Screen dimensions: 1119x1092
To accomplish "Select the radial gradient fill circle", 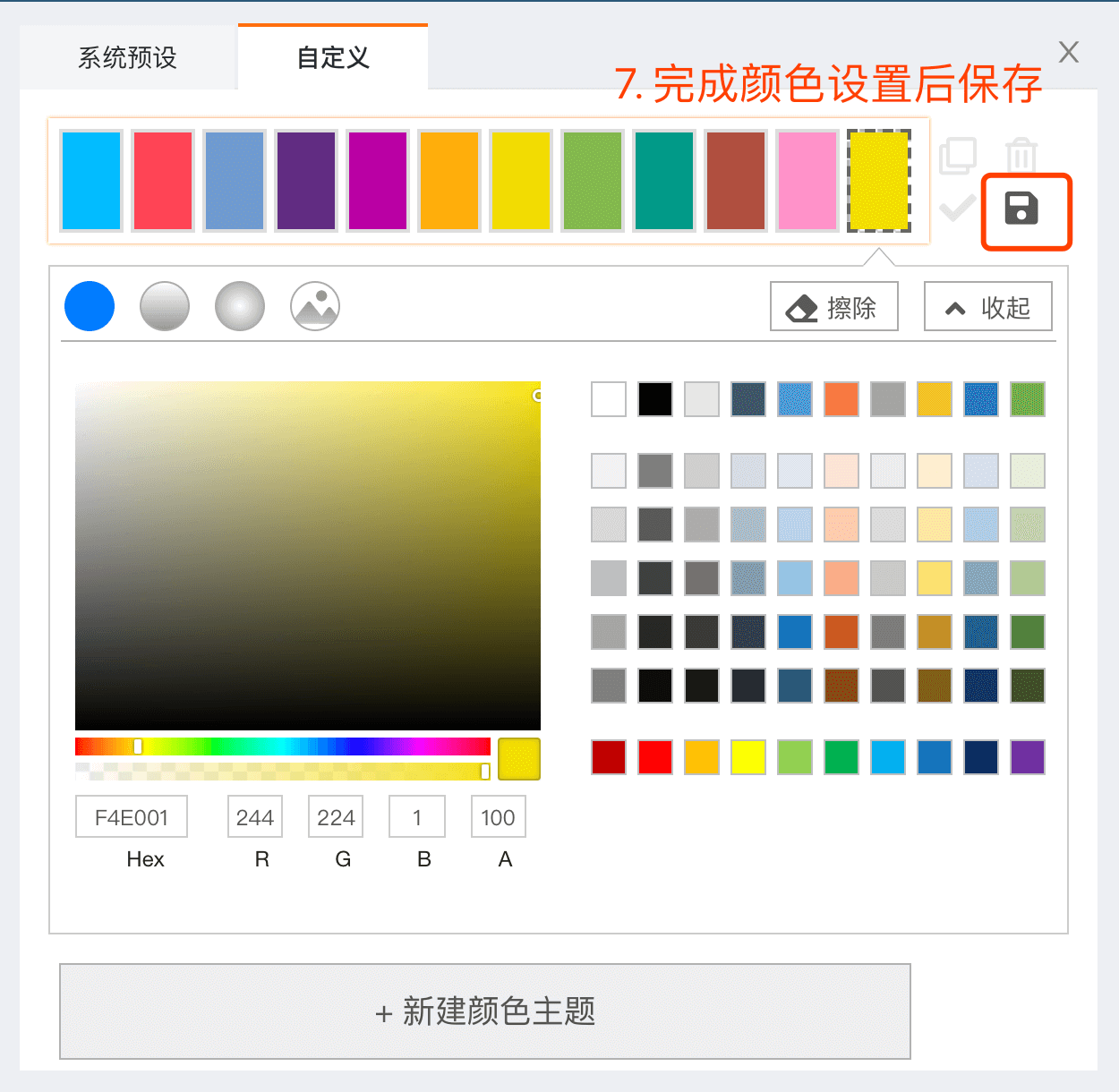I will 240,306.
